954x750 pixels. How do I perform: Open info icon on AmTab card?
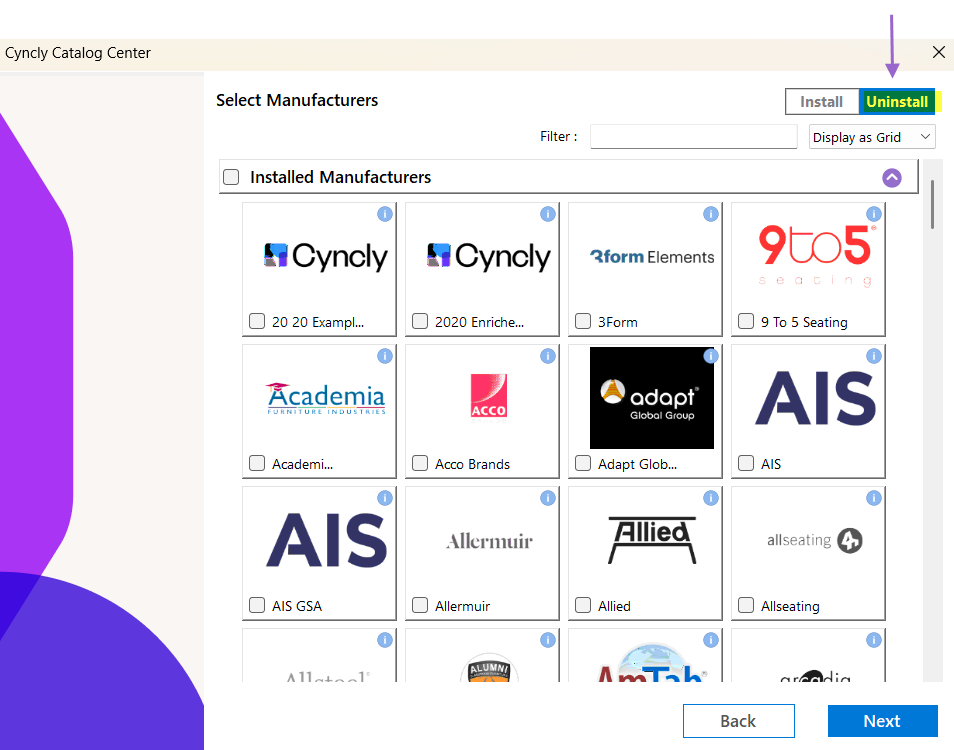click(711, 640)
